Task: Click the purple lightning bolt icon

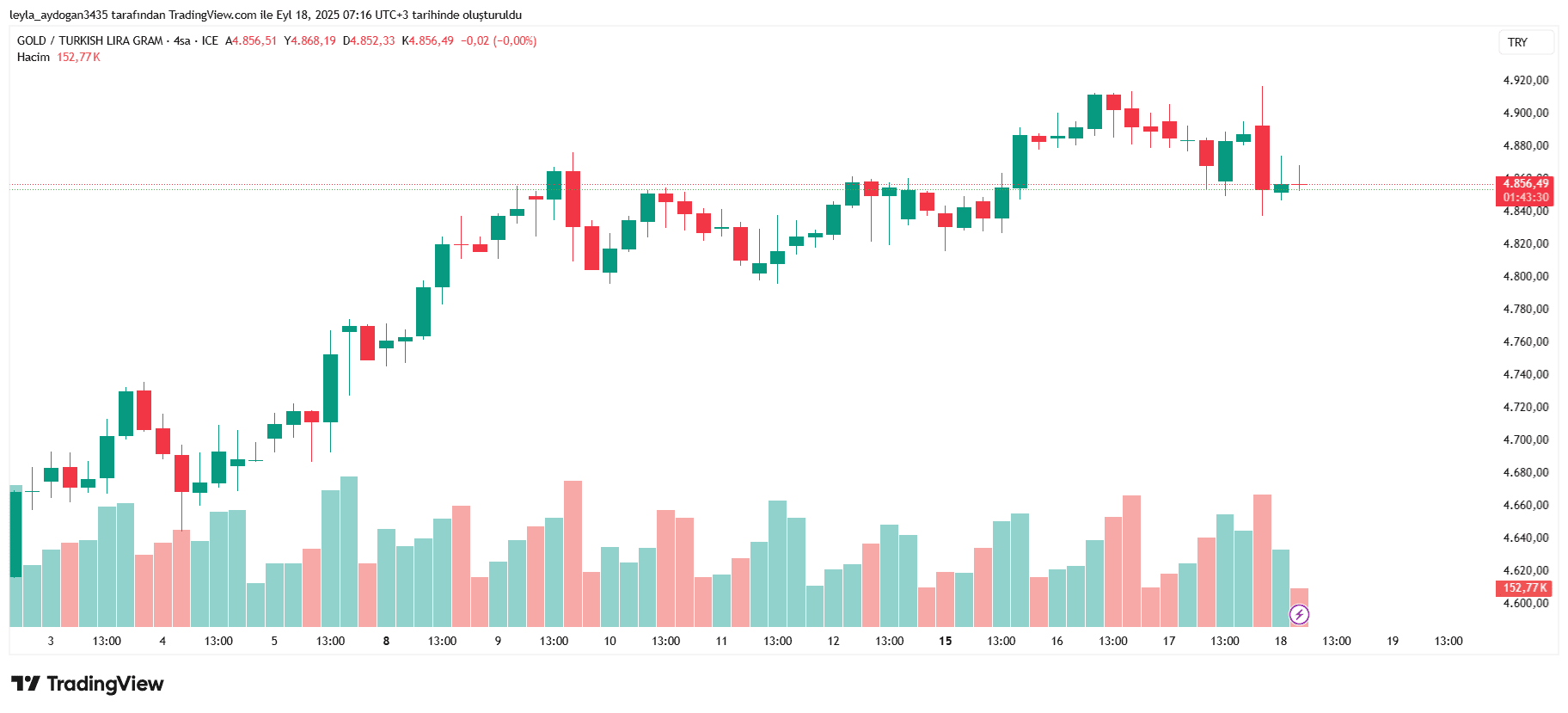Action: (1299, 614)
